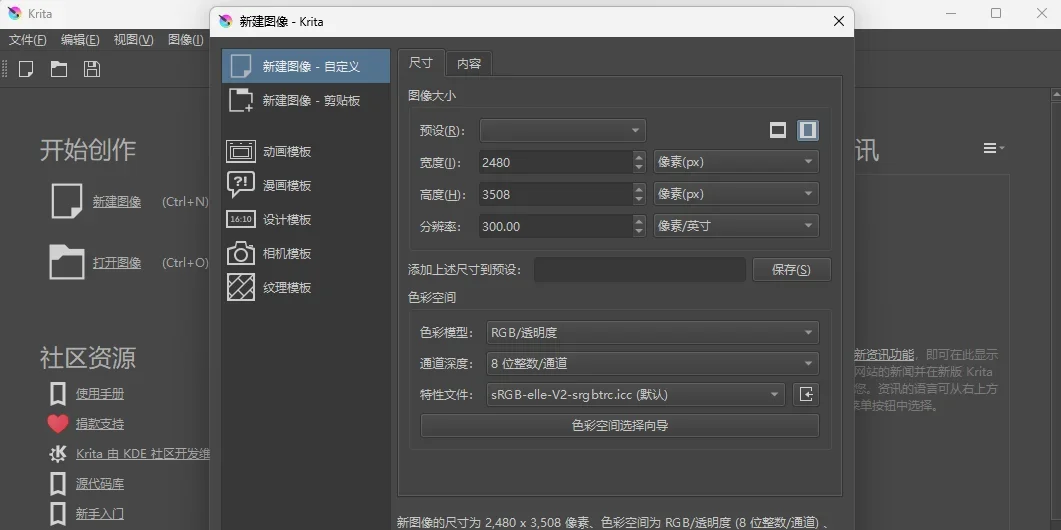Expand 色彩模型 RGB/透明度 dropdown
This screenshot has height=530, width=1061.
(x=652, y=332)
